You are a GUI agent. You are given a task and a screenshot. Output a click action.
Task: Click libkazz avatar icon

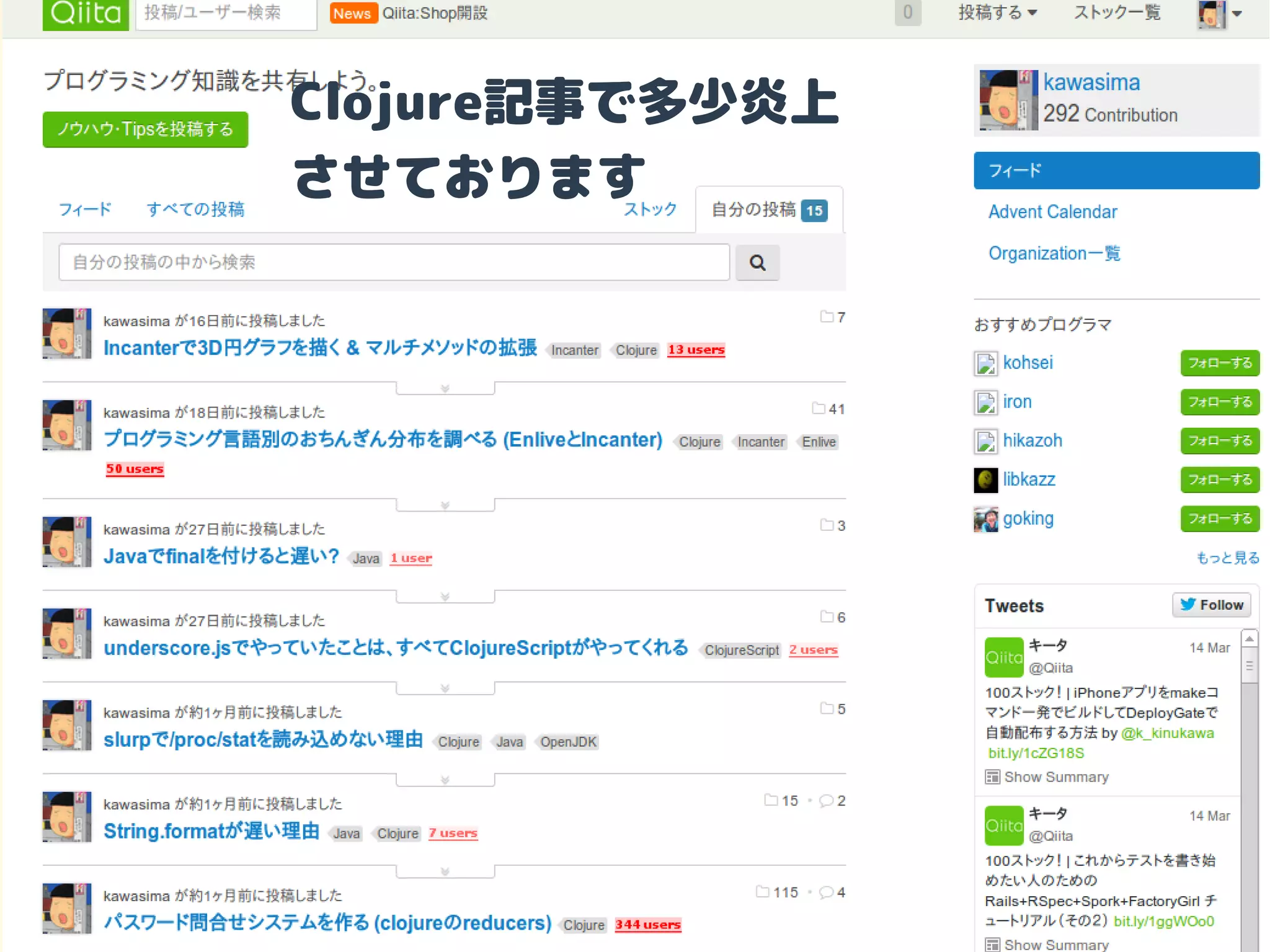pos(986,480)
